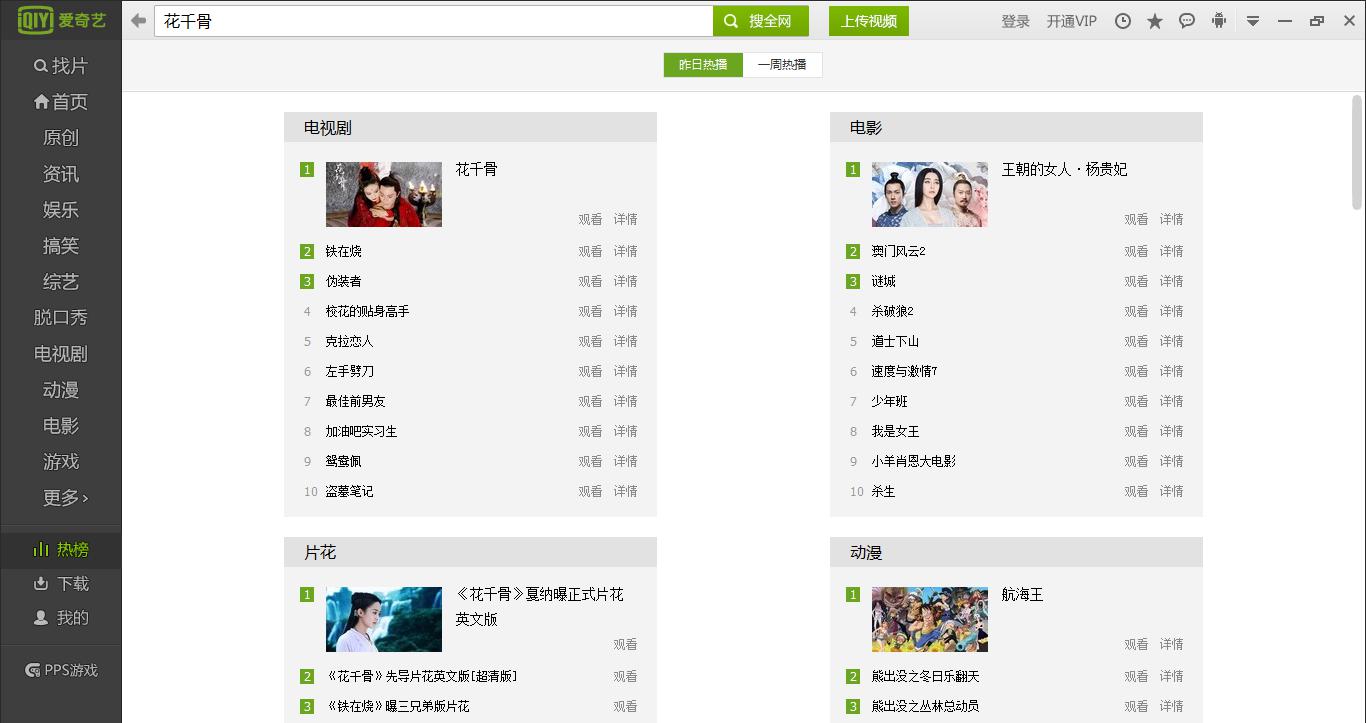Click the 搜全网 search button
1366x723 pixels.
pyautogui.click(x=761, y=21)
